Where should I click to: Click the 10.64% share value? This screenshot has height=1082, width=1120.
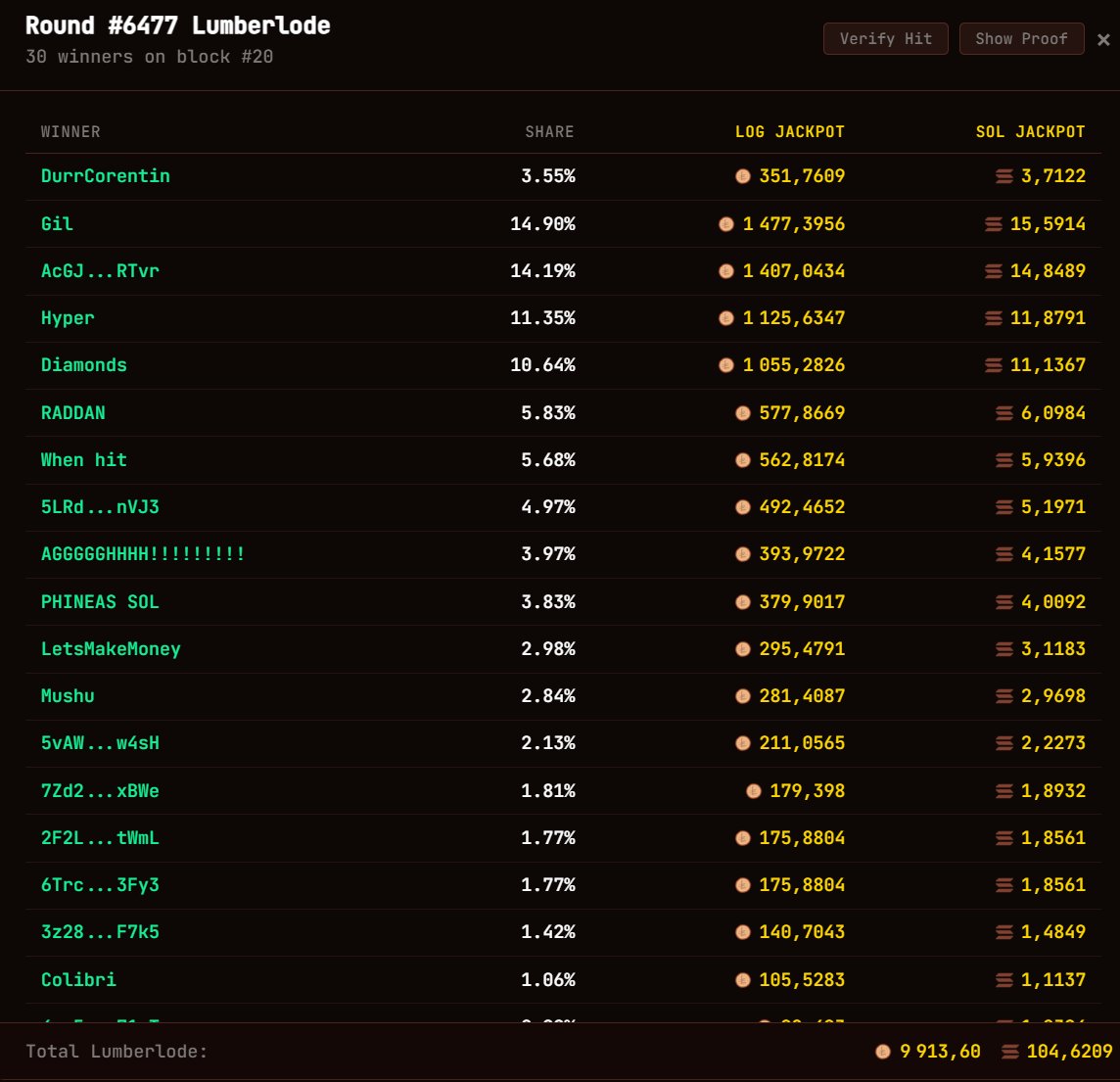[542, 365]
